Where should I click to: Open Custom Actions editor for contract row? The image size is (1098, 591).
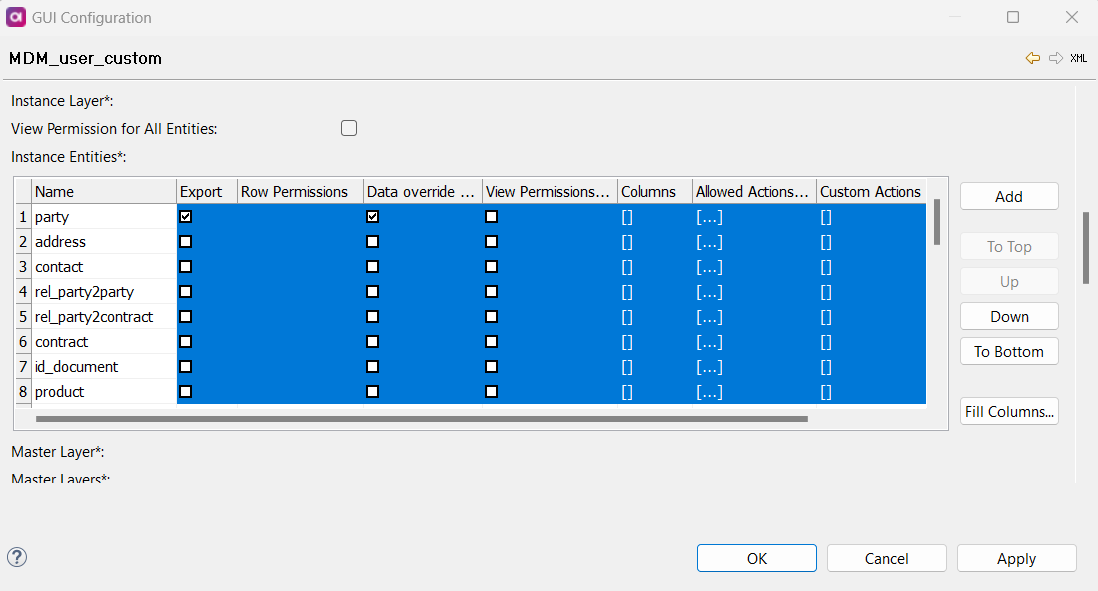(826, 341)
